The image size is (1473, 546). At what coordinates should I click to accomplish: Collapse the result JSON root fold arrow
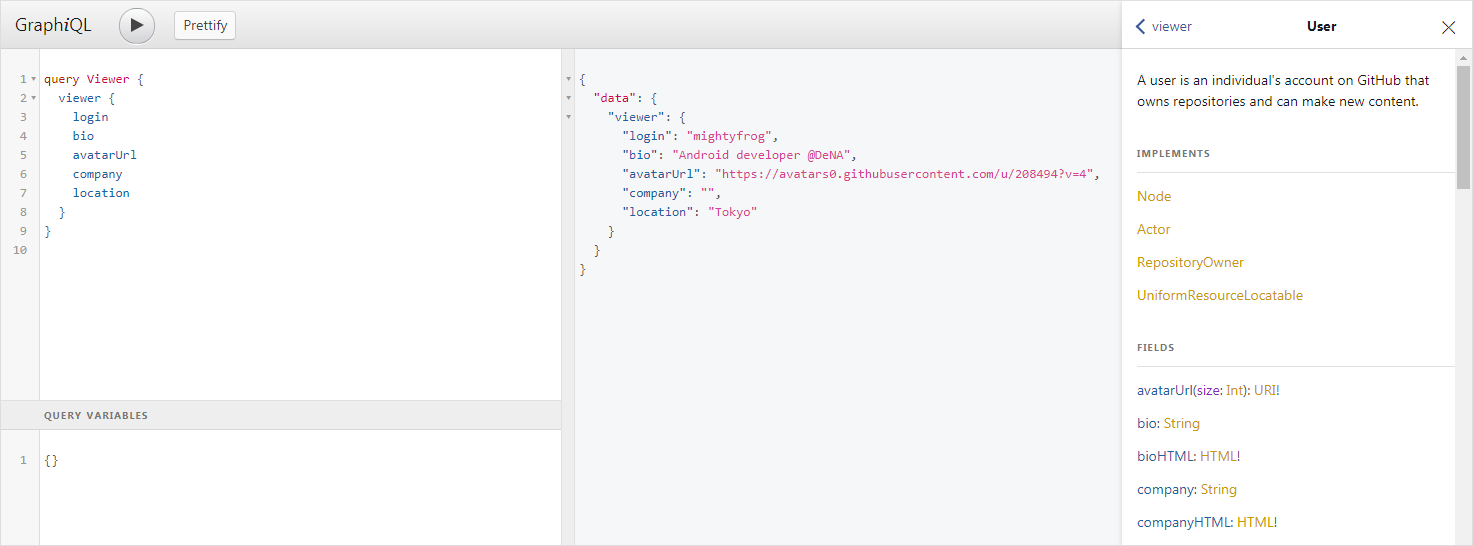point(569,79)
